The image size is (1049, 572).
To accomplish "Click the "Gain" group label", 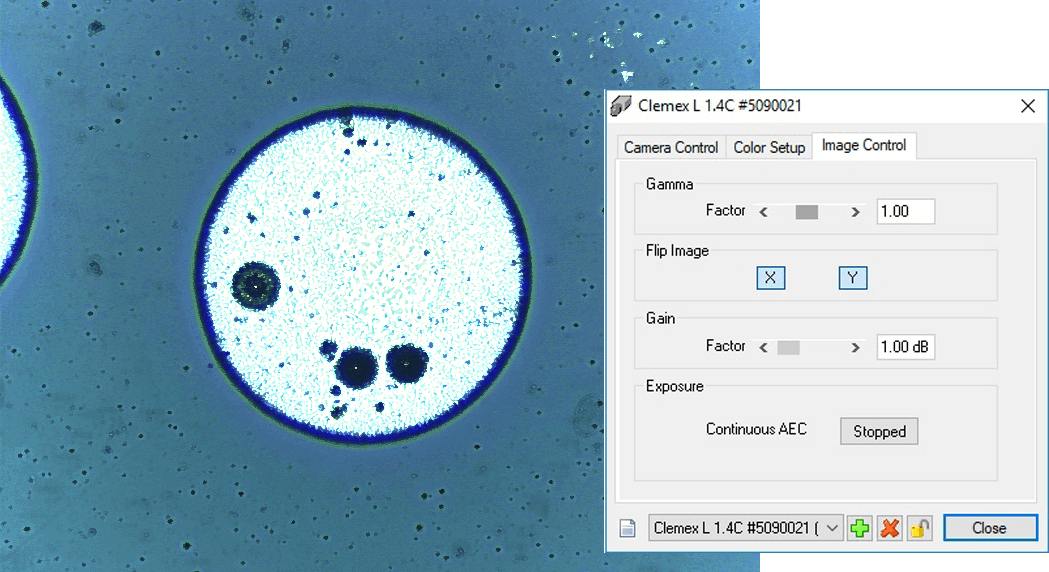I will click(x=660, y=318).
